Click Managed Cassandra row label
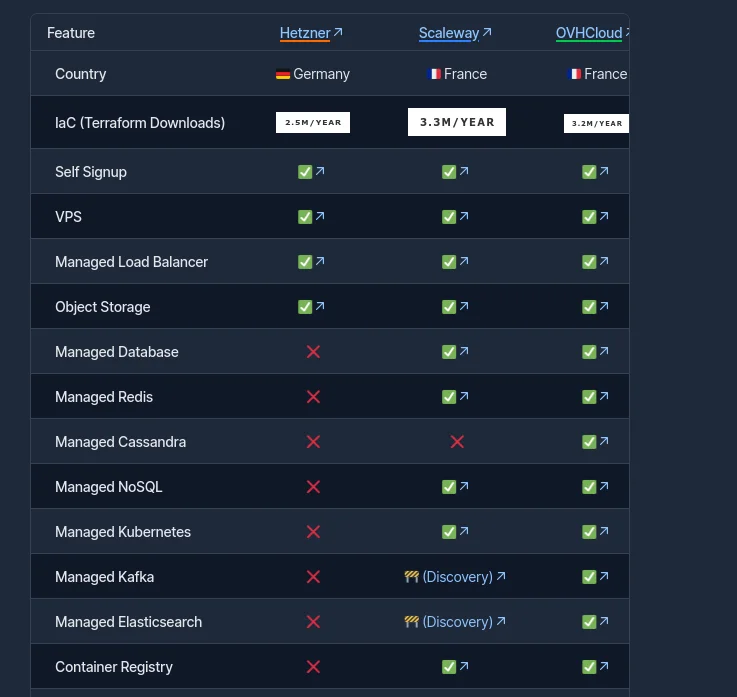Screen dimensions: 737x697 coord(120,442)
